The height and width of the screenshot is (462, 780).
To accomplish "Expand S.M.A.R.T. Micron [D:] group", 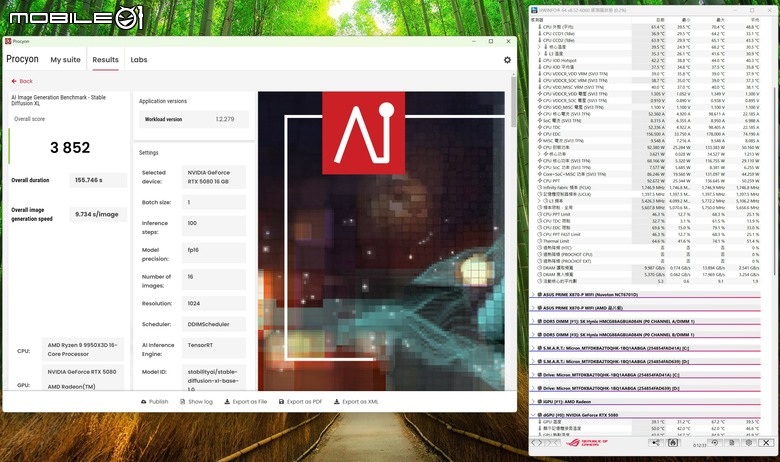I will click(533, 362).
